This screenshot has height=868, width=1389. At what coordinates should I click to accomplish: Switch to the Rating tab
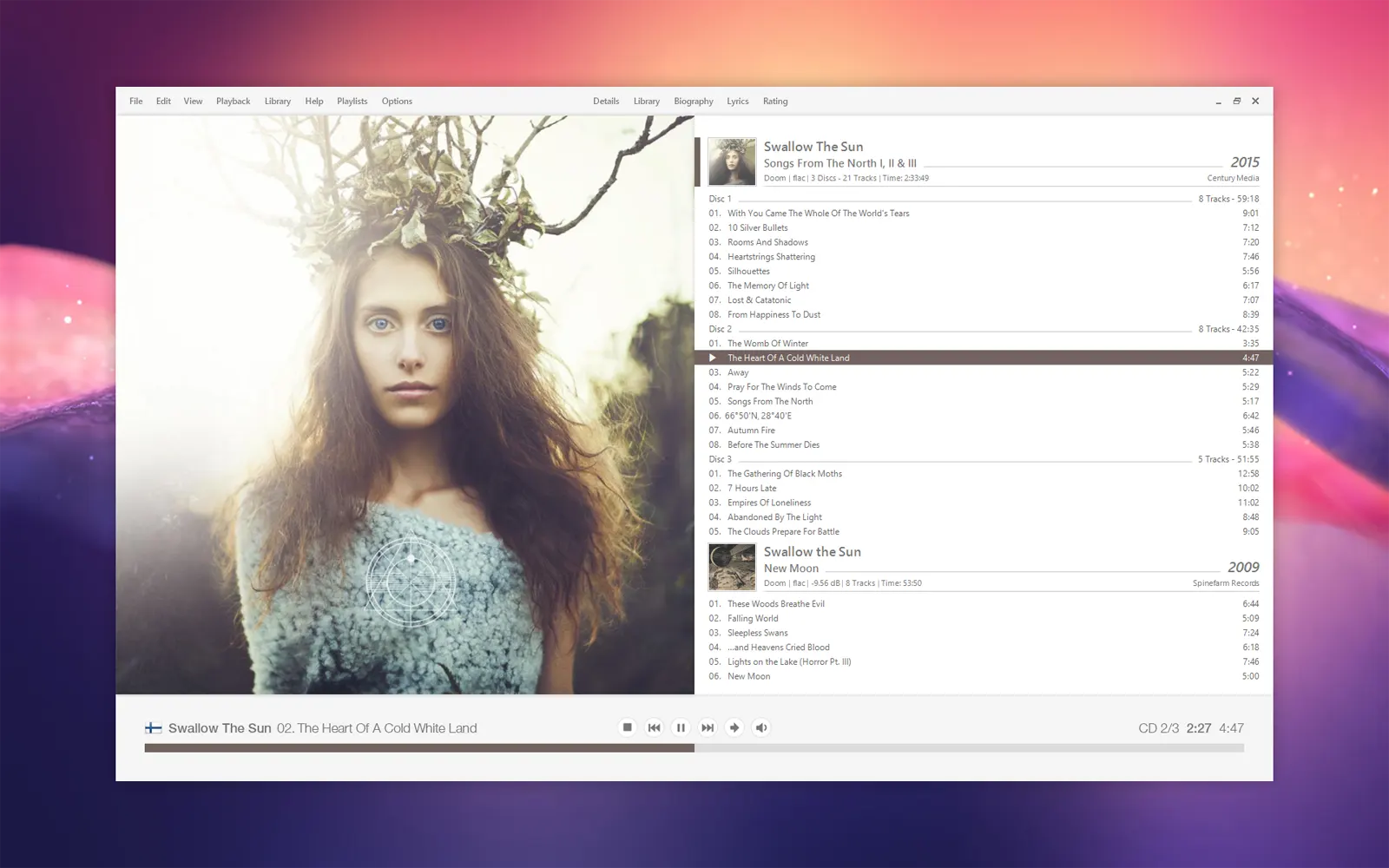(775, 101)
